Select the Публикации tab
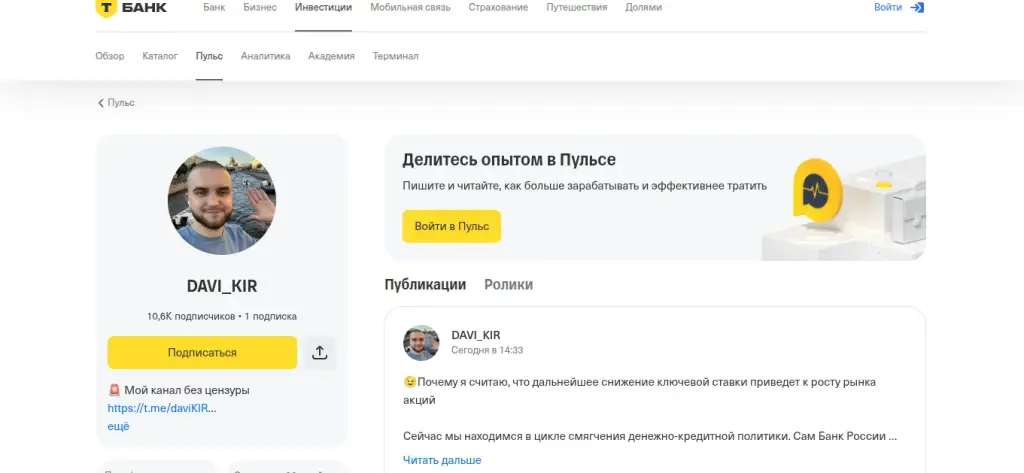1024x473 pixels. pos(425,285)
